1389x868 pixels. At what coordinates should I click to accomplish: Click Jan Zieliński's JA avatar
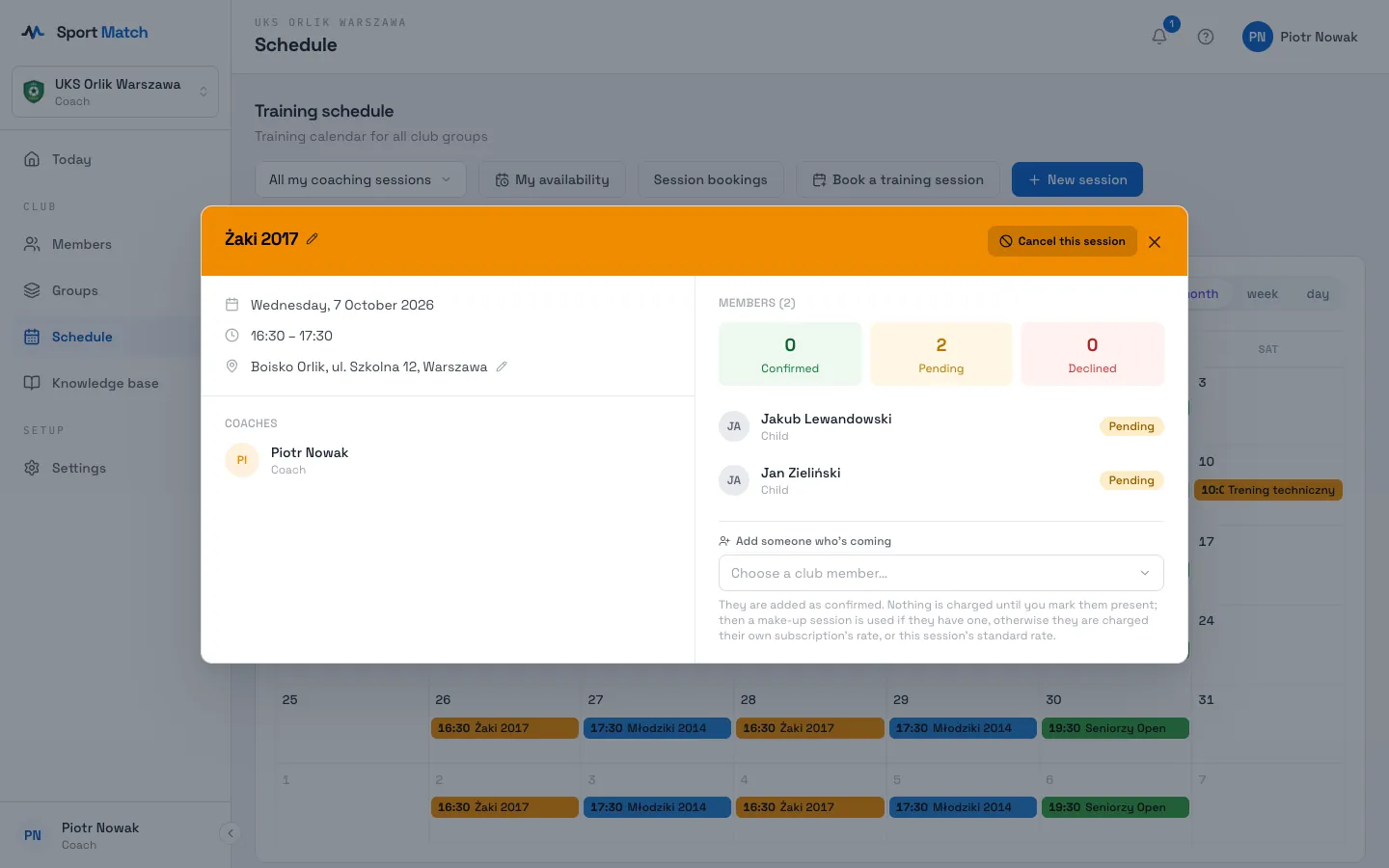734,480
